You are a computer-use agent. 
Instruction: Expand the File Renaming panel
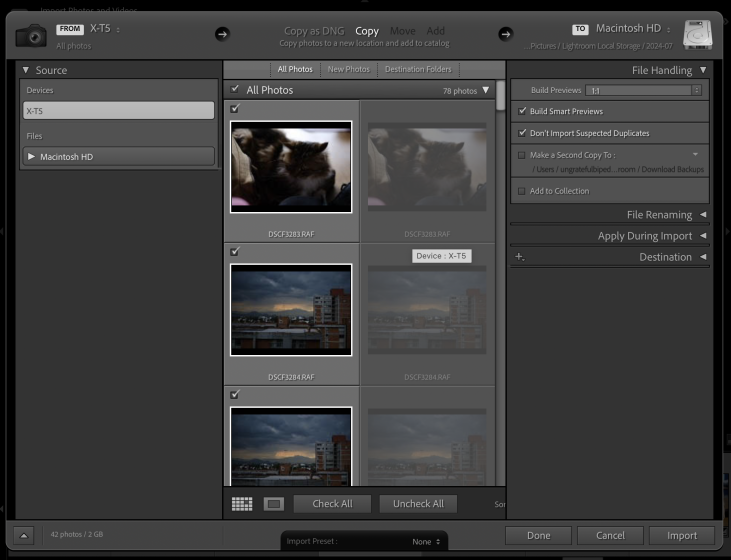[x=703, y=214]
